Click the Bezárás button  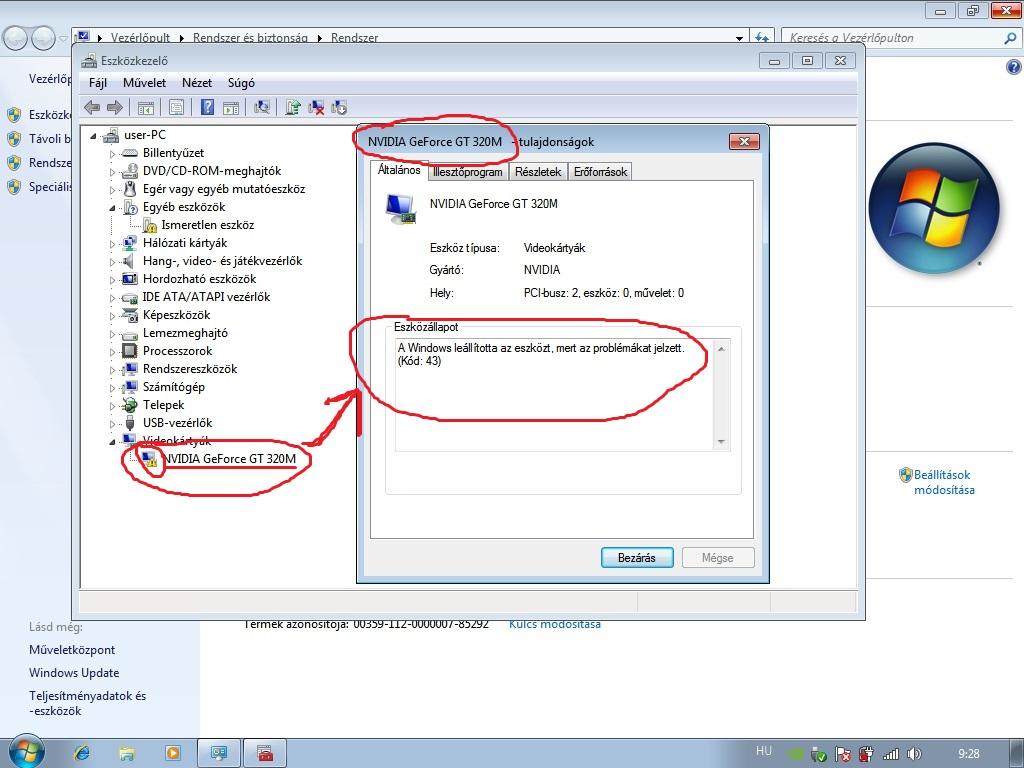coord(637,558)
